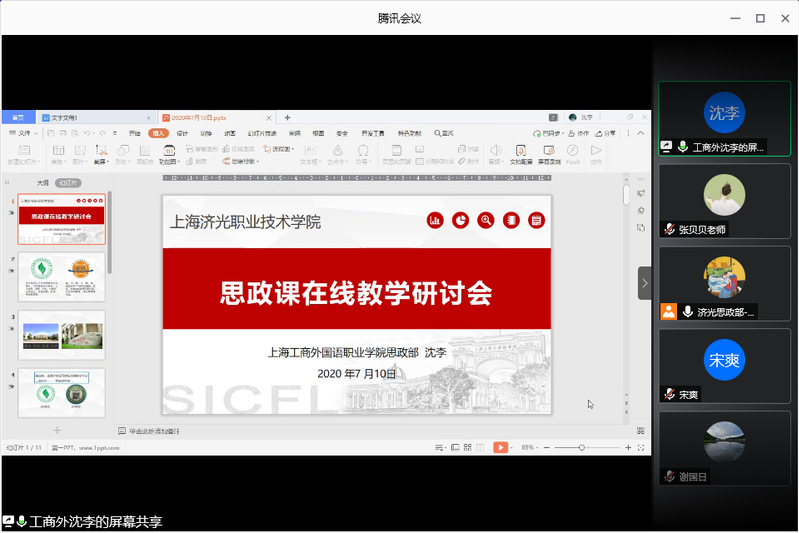The width and height of the screenshot is (799, 533).
Task: Click the add slide plus button under thumbnails
Action: pos(57,430)
